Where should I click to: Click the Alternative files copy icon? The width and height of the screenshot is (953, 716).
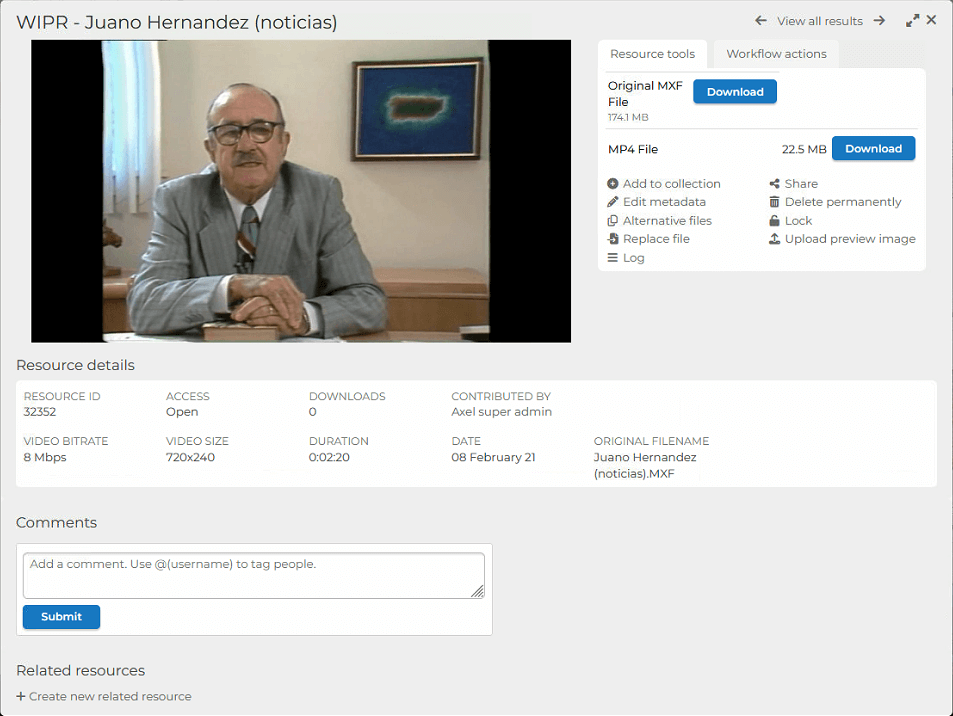point(613,221)
